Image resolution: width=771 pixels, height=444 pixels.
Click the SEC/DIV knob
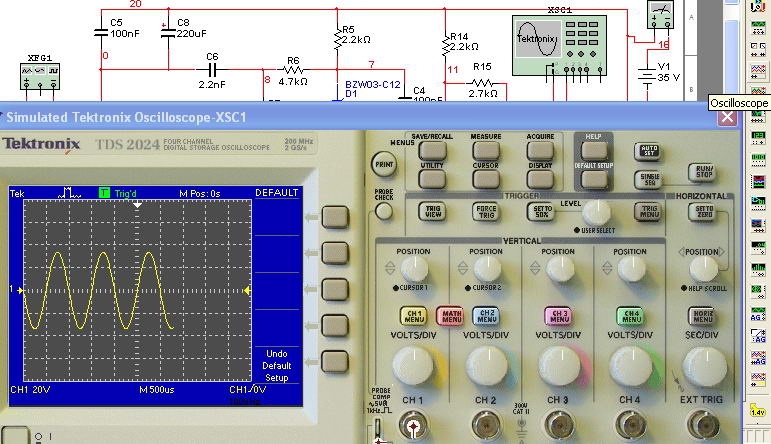point(703,366)
